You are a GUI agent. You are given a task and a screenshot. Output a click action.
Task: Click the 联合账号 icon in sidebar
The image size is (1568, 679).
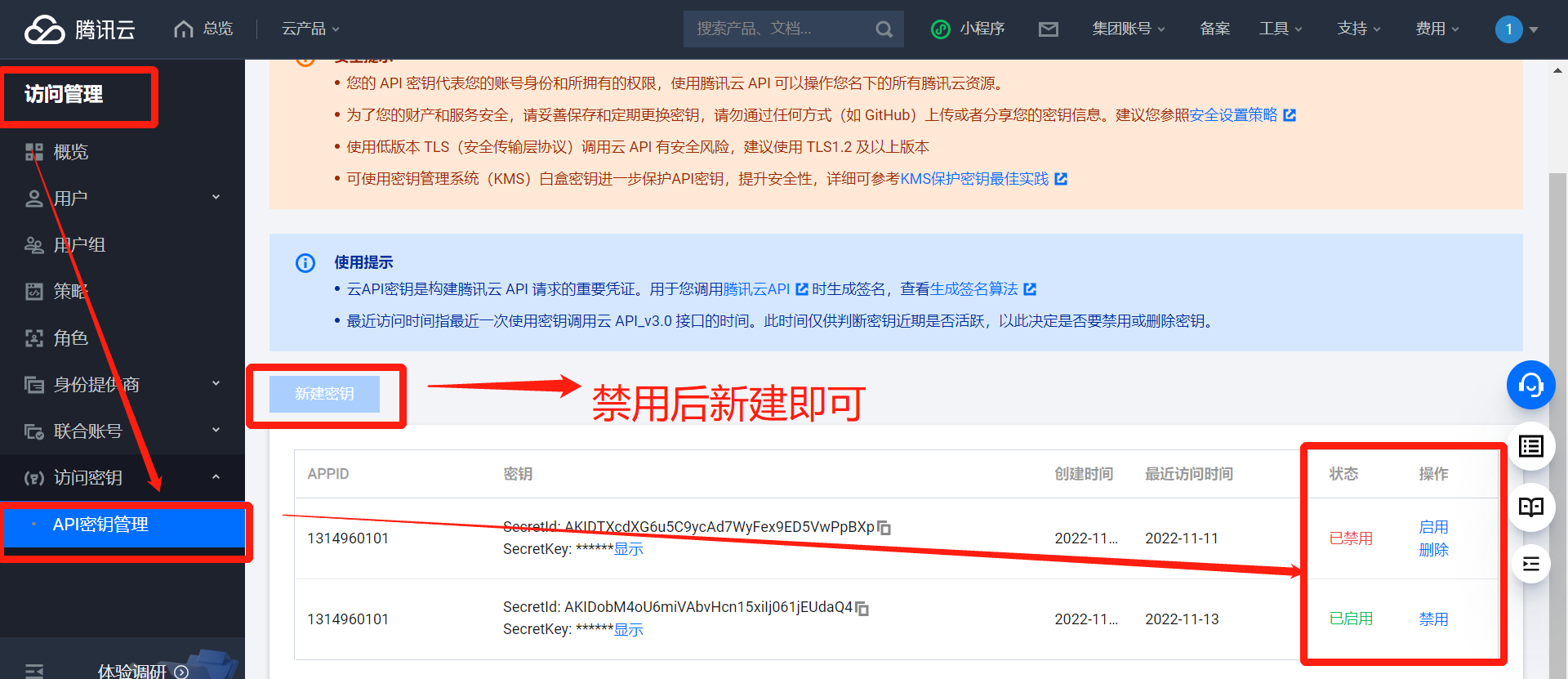(x=34, y=431)
